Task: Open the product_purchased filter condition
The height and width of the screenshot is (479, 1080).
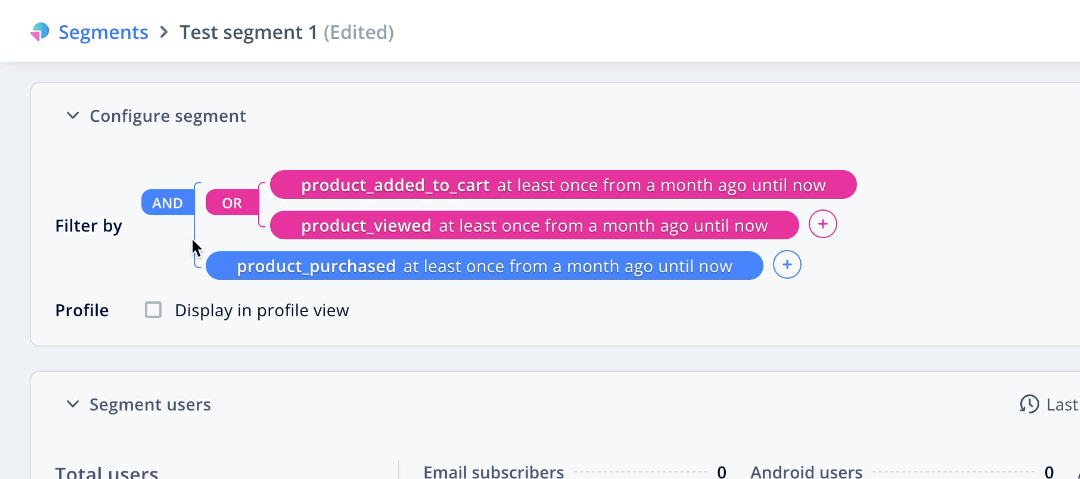Action: coord(484,266)
